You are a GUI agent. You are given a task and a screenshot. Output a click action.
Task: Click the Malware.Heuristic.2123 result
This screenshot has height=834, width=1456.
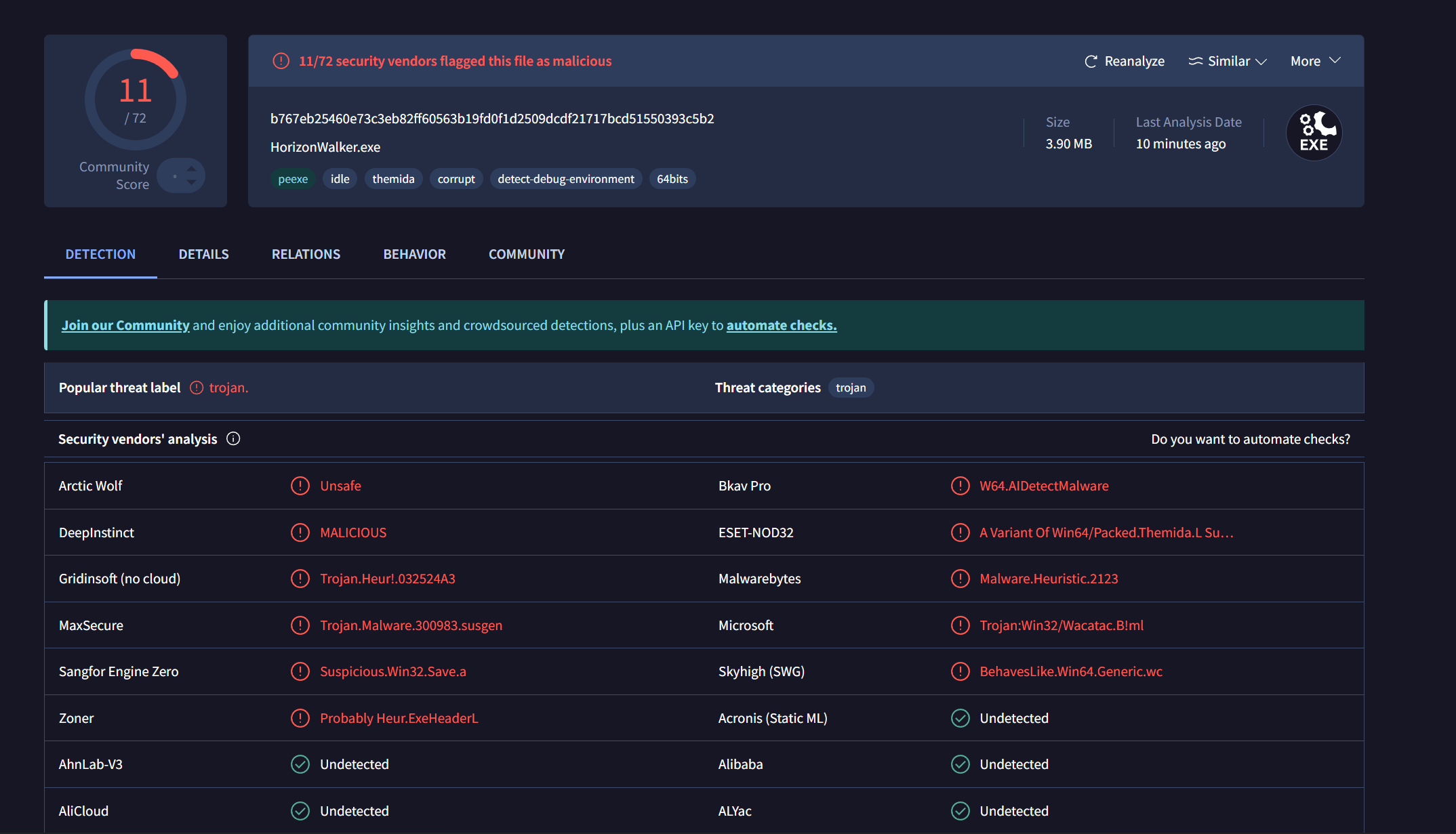coord(1049,579)
